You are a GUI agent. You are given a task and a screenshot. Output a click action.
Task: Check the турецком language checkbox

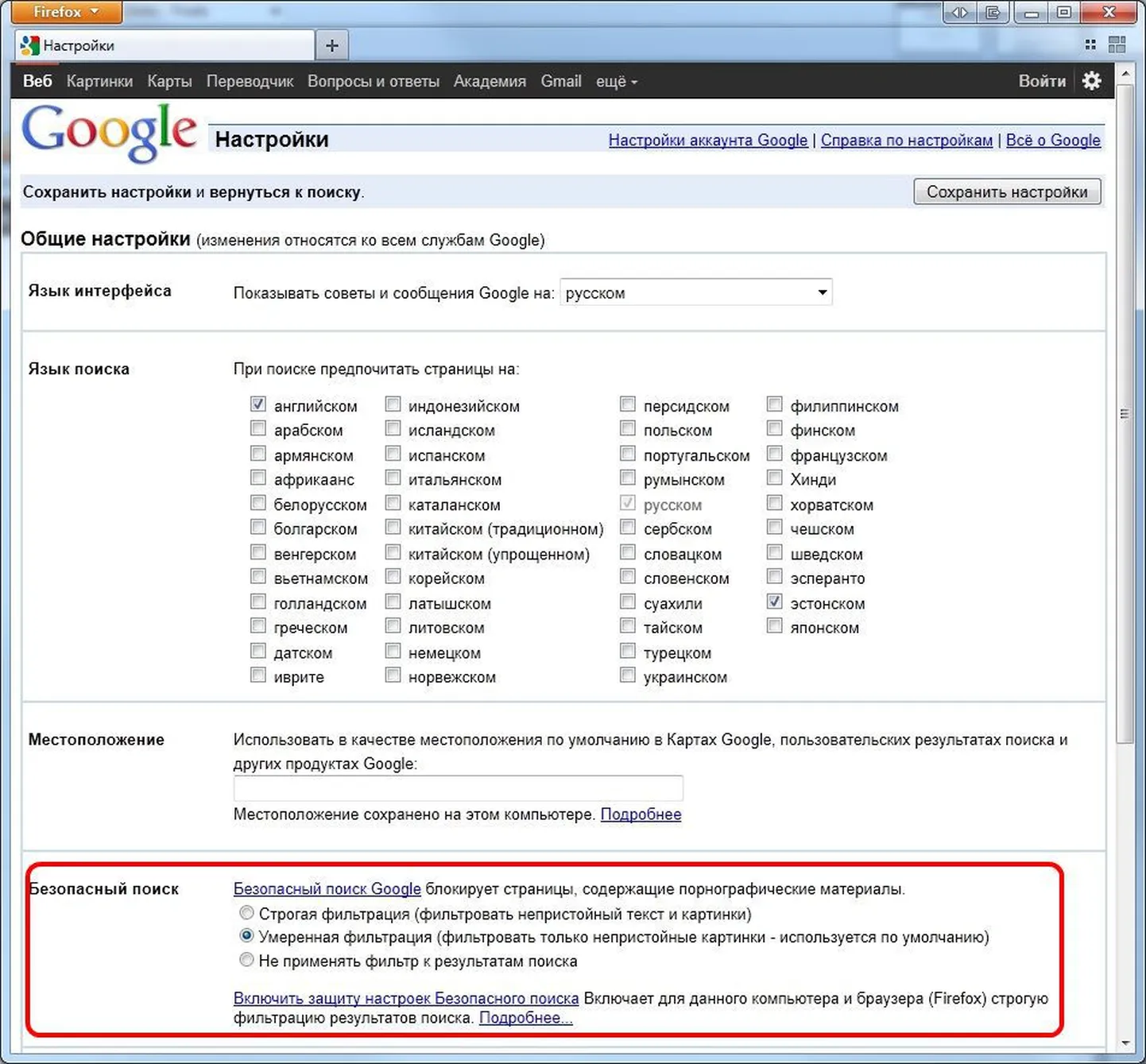(628, 651)
